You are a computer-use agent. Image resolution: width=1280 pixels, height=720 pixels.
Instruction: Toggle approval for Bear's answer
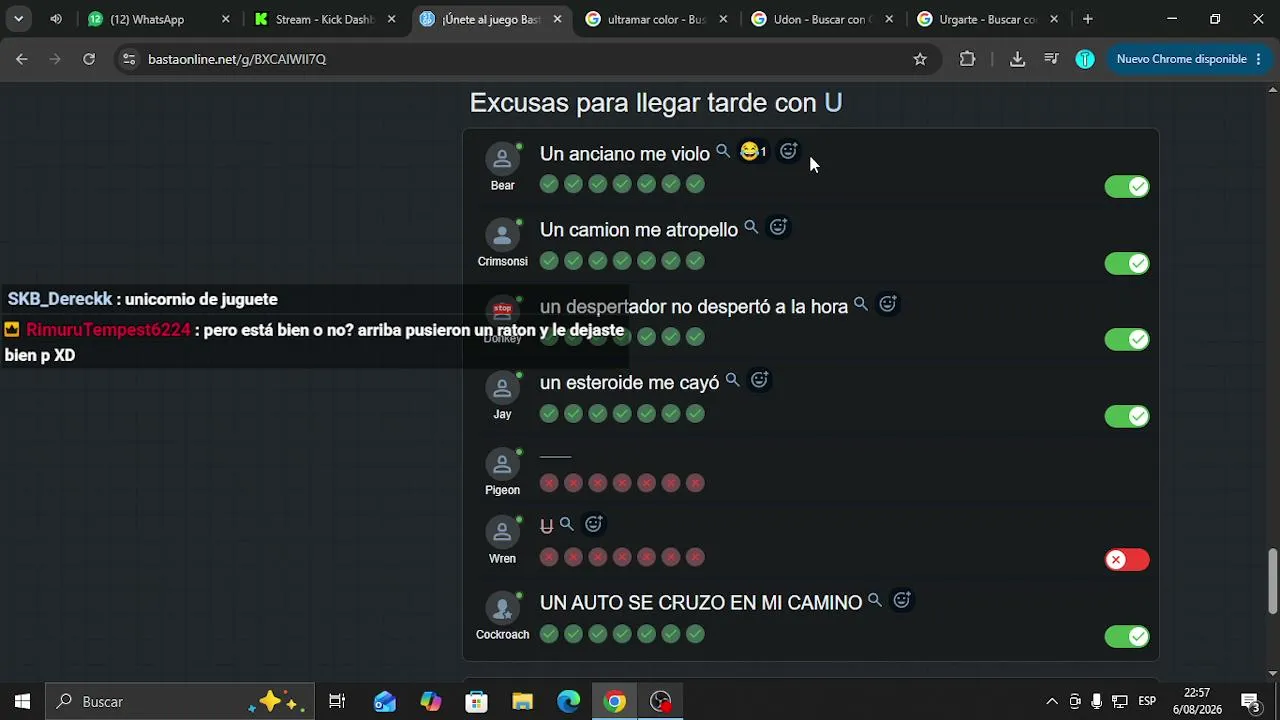[1127, 187]
